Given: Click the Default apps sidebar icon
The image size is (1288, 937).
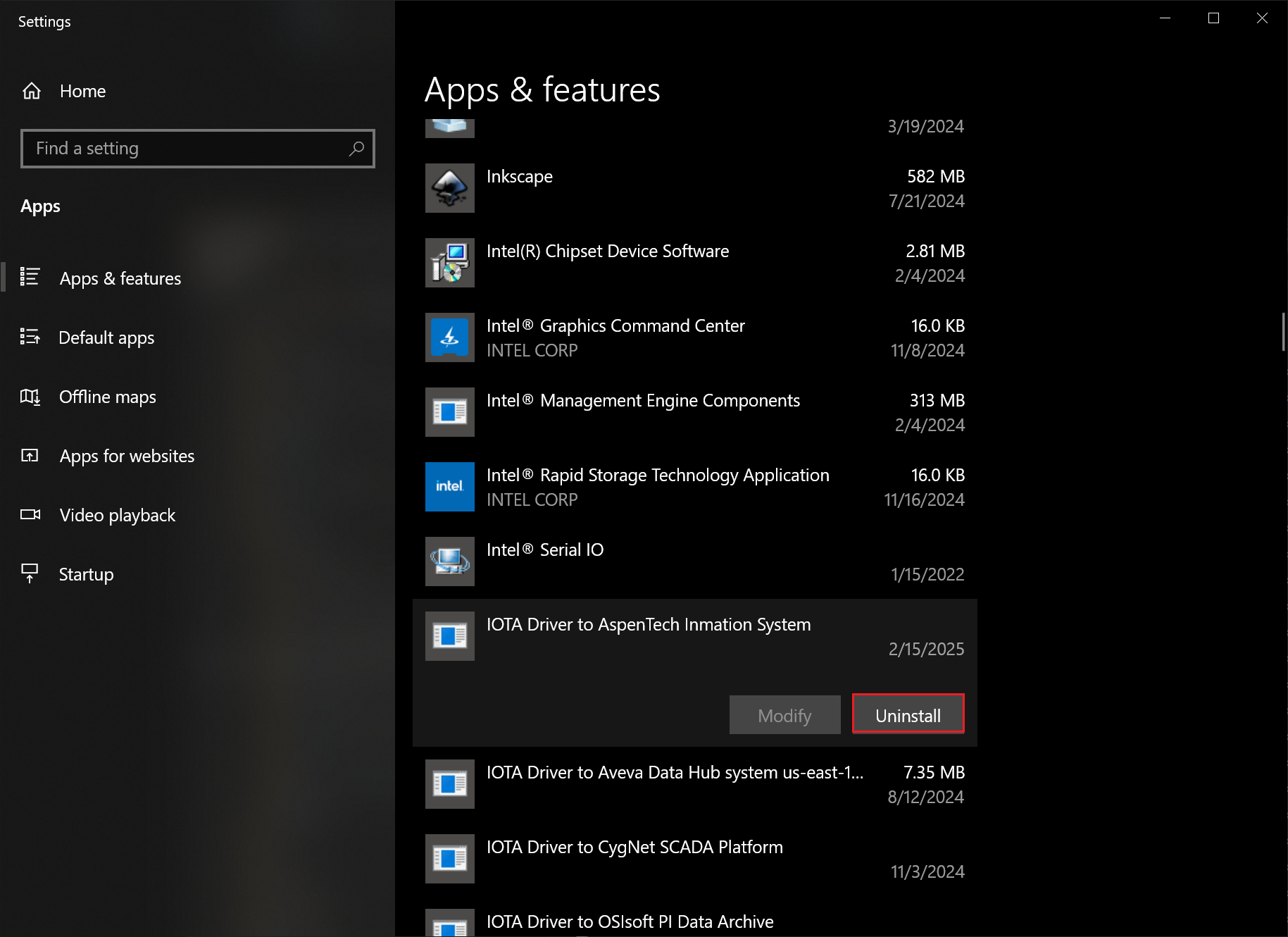Looking at the screenshot, I should click(x=30, y=337).
